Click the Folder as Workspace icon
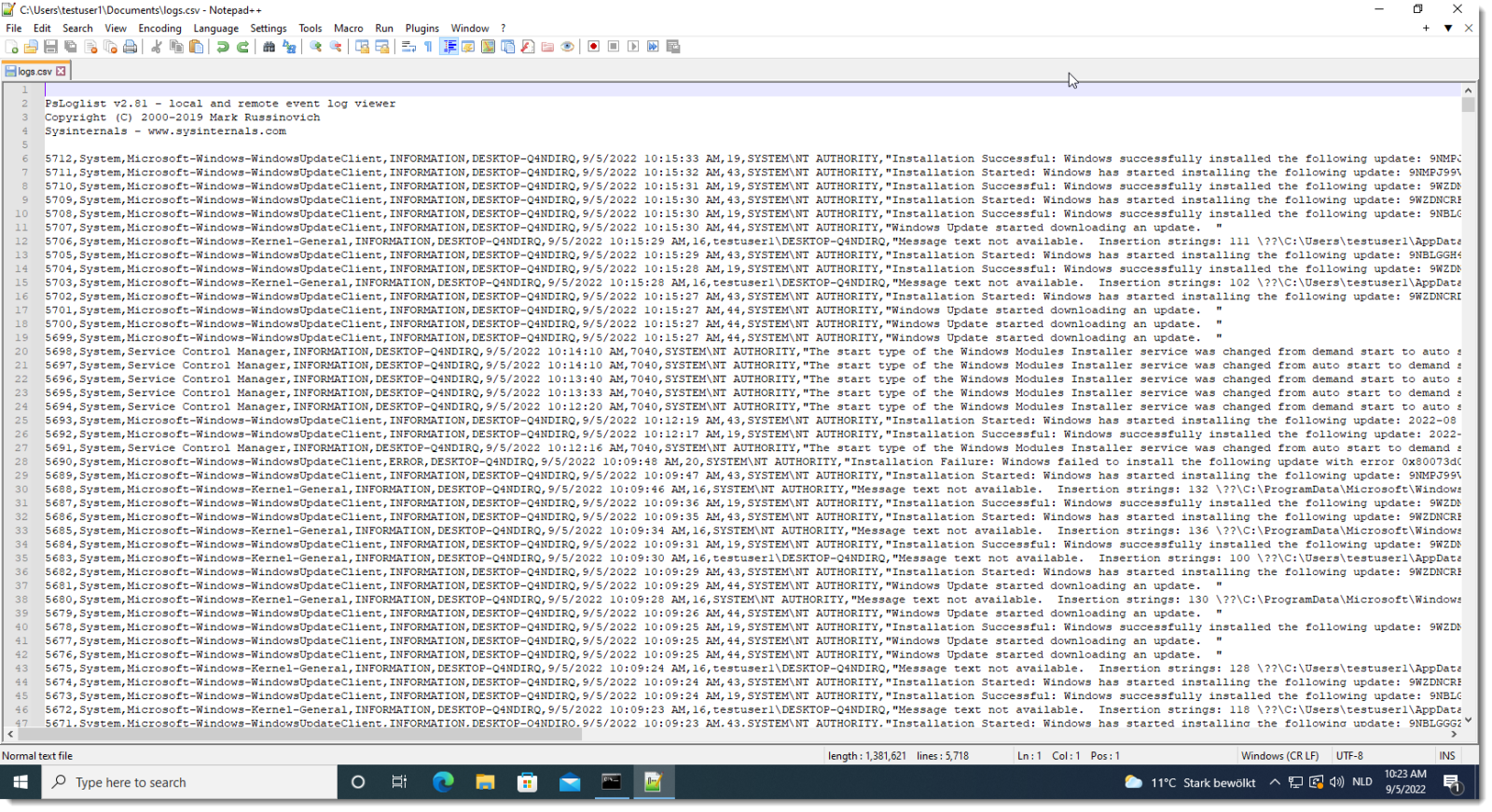The image size is (1492, 812). click(x=547, y=47)
